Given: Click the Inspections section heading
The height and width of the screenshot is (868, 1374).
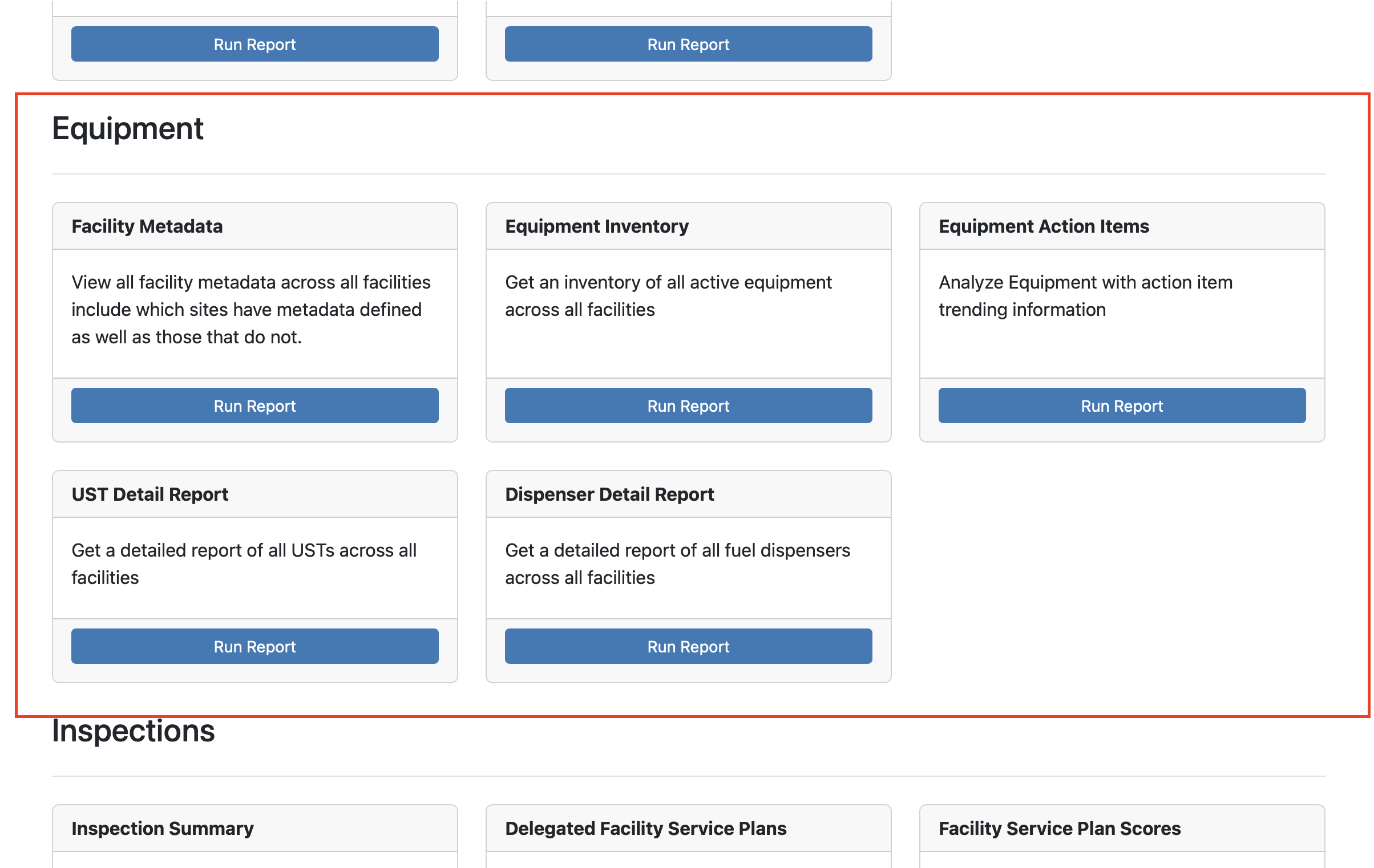Looking at the screenshot, I should pyautogui.click(x=134, y=731).
